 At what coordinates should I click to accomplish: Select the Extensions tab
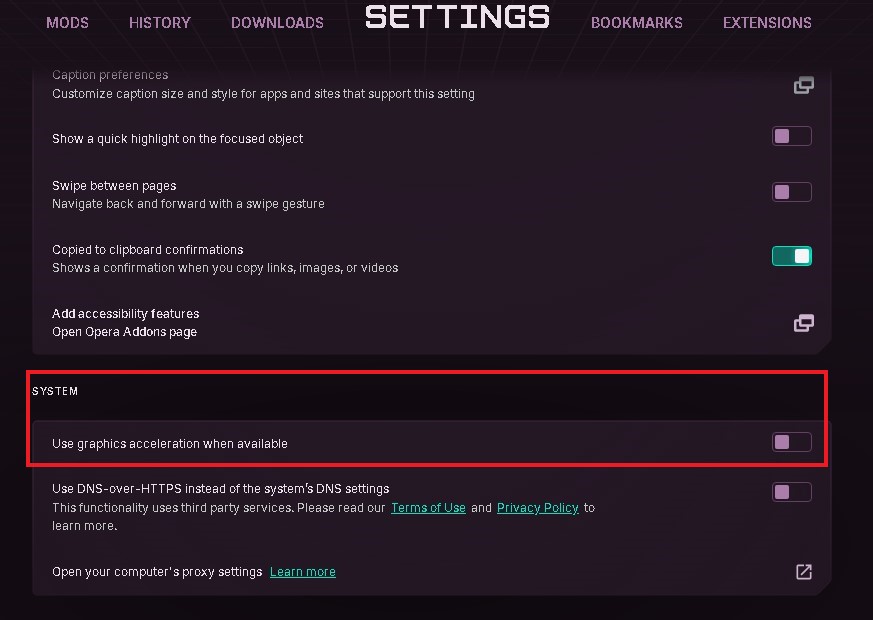point(767,22)
